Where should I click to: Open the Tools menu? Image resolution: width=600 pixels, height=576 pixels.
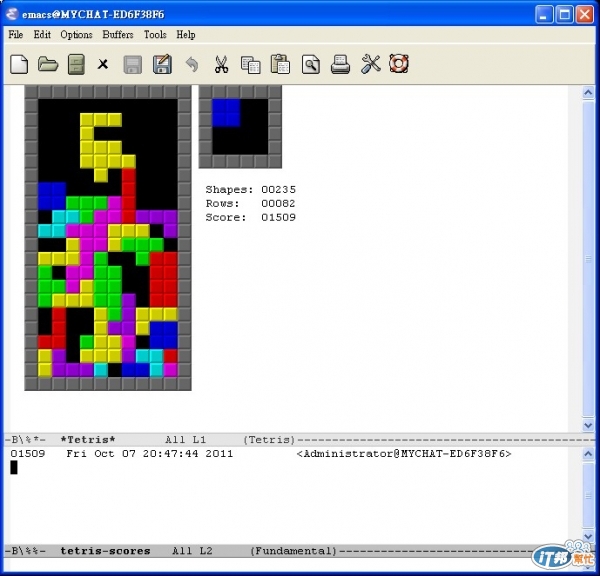(x=155, y=35)
